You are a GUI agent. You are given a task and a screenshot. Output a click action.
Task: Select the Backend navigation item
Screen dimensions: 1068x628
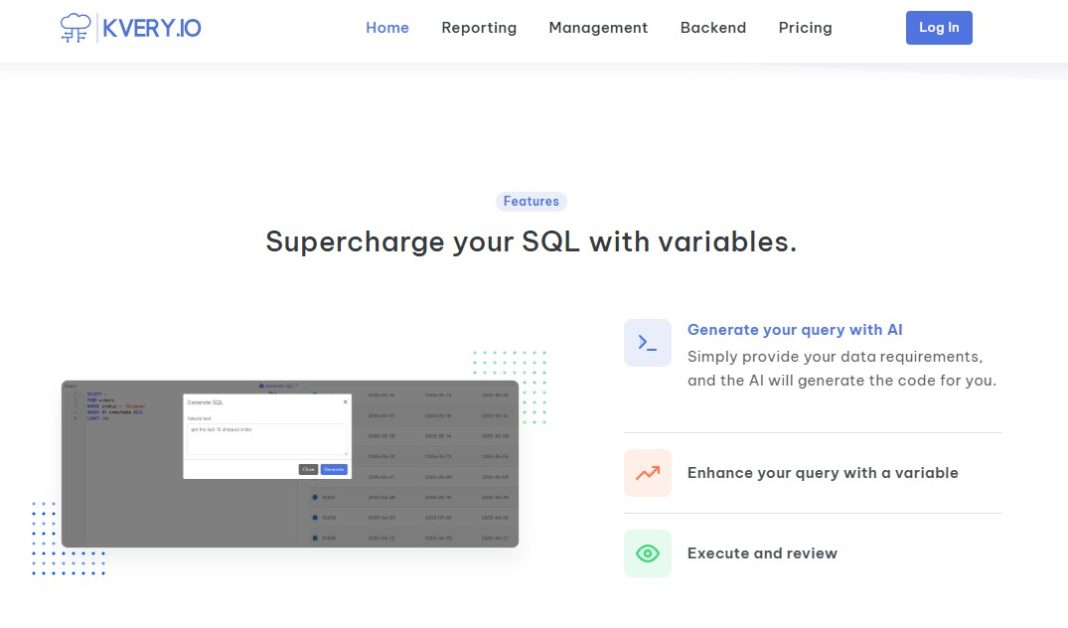click(x=713, y=28)
